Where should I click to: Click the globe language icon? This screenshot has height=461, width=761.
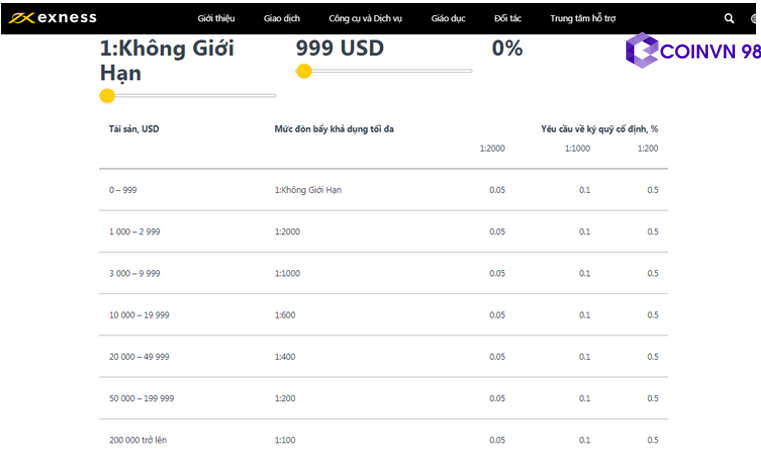(755, 18)
